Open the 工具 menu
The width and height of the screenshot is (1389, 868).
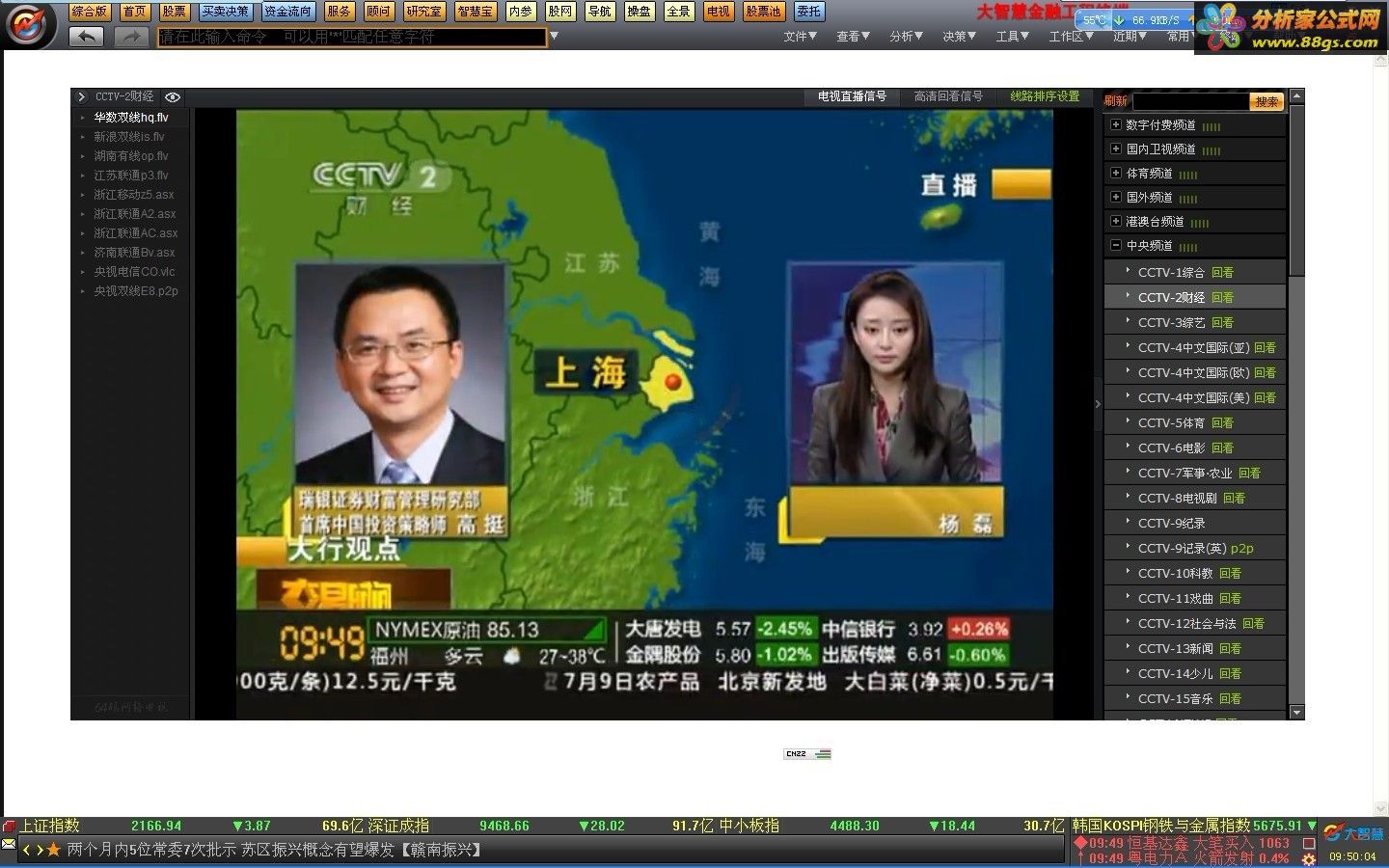(x=1013, y=37)
